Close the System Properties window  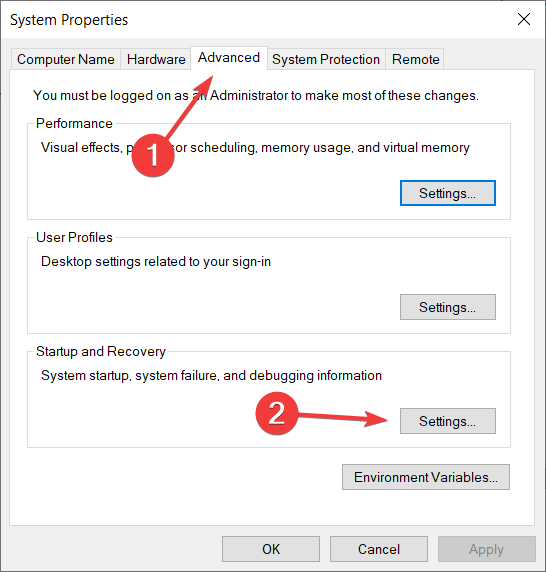pos(524,19)
